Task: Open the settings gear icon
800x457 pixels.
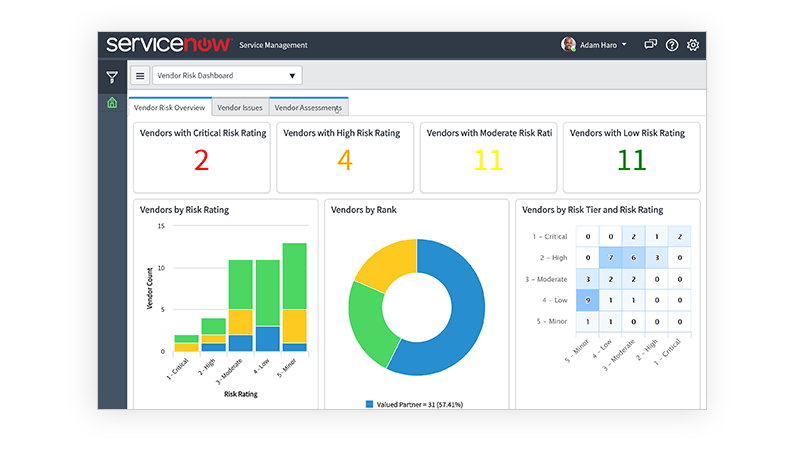Action: tap(693, 45)
